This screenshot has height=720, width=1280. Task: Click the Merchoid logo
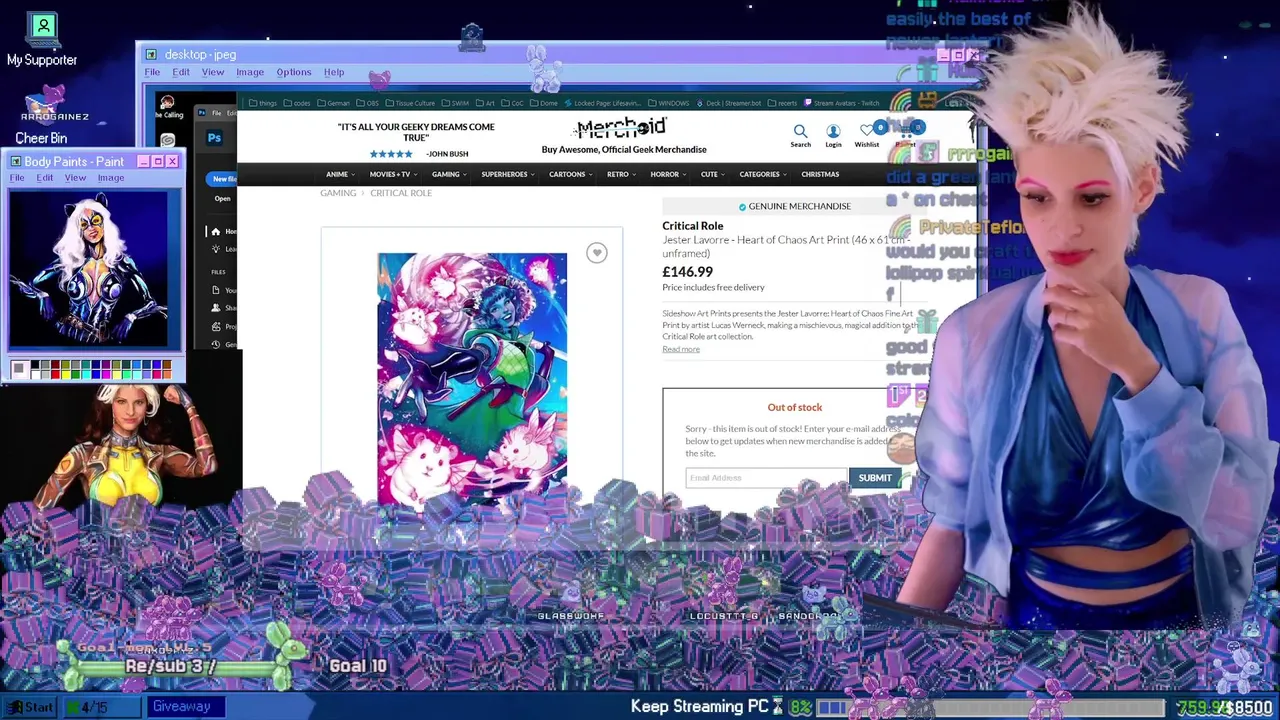point(621,129)
